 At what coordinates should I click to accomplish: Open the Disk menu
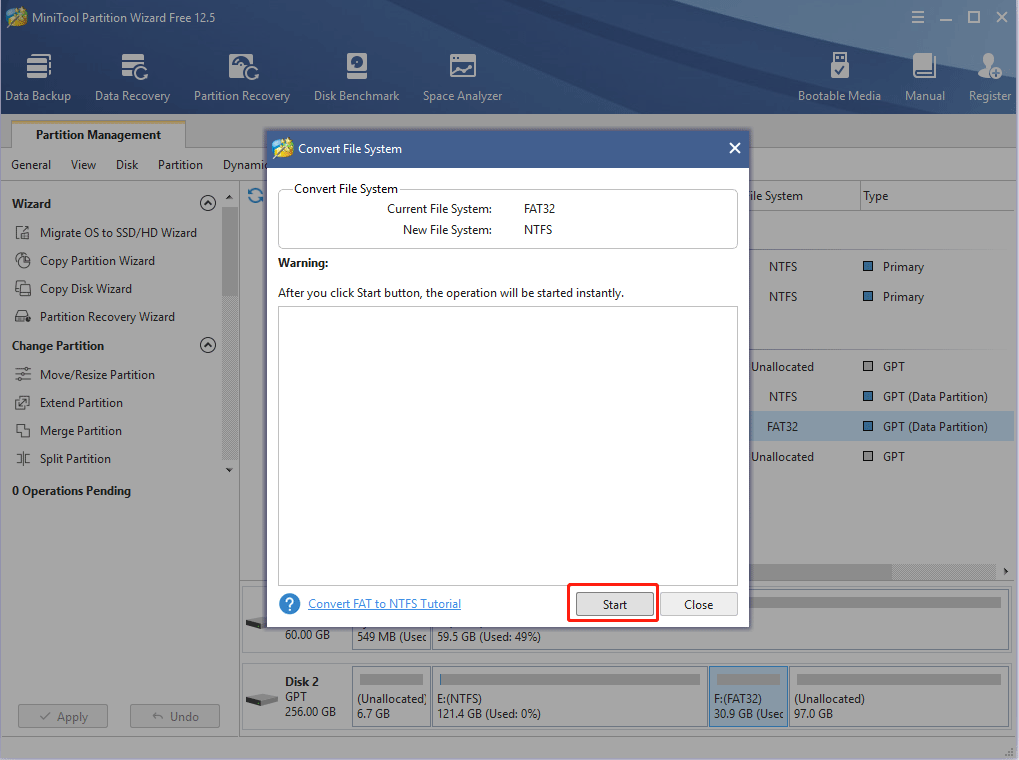(127, 165)
